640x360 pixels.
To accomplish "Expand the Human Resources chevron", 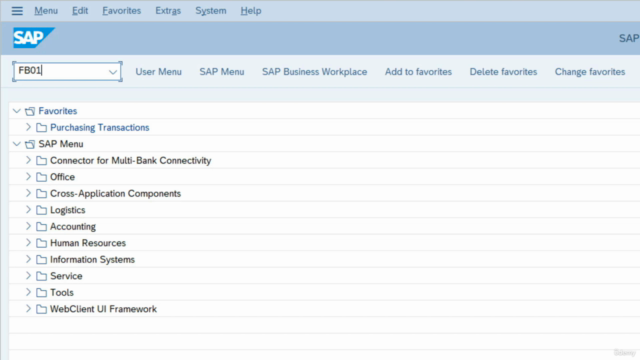I will pyautogui.click(x=28, y=242).
